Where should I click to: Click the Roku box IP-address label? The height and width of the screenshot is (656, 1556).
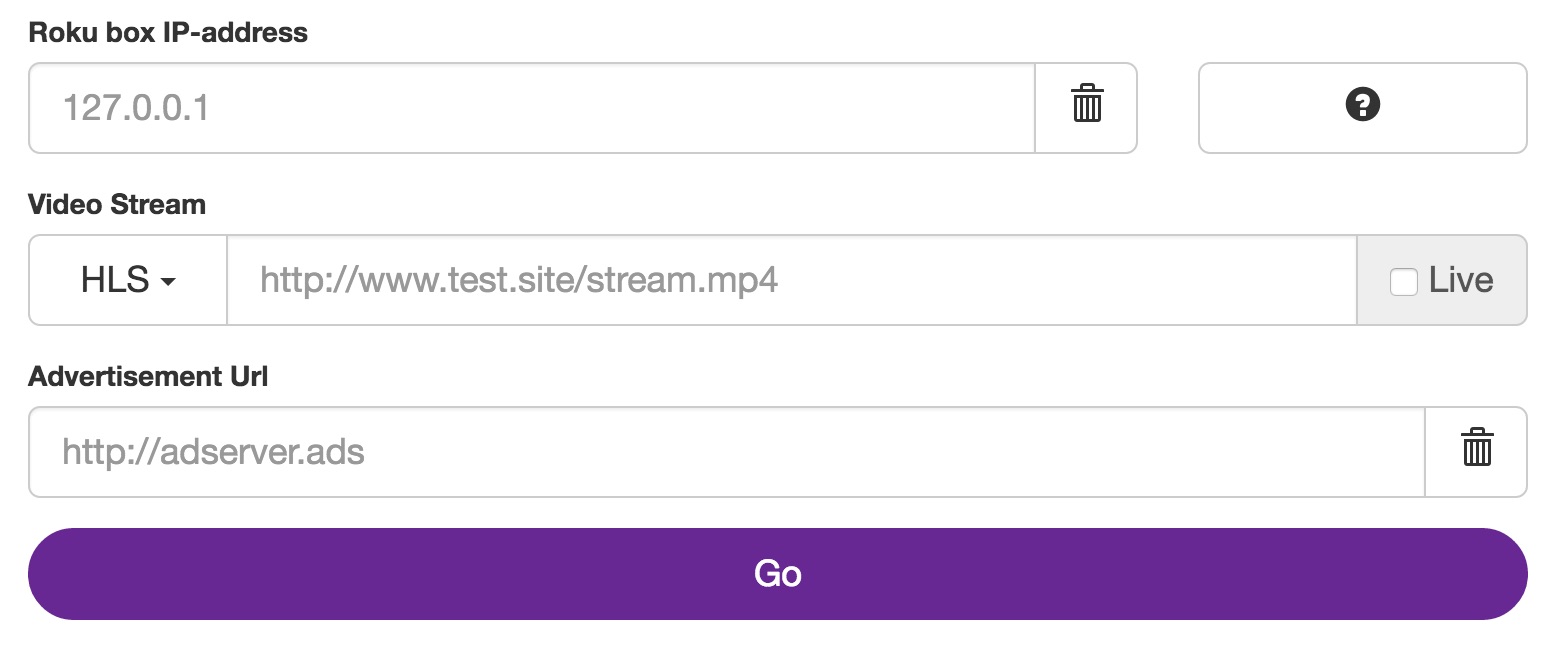click(x=168, y=33)
